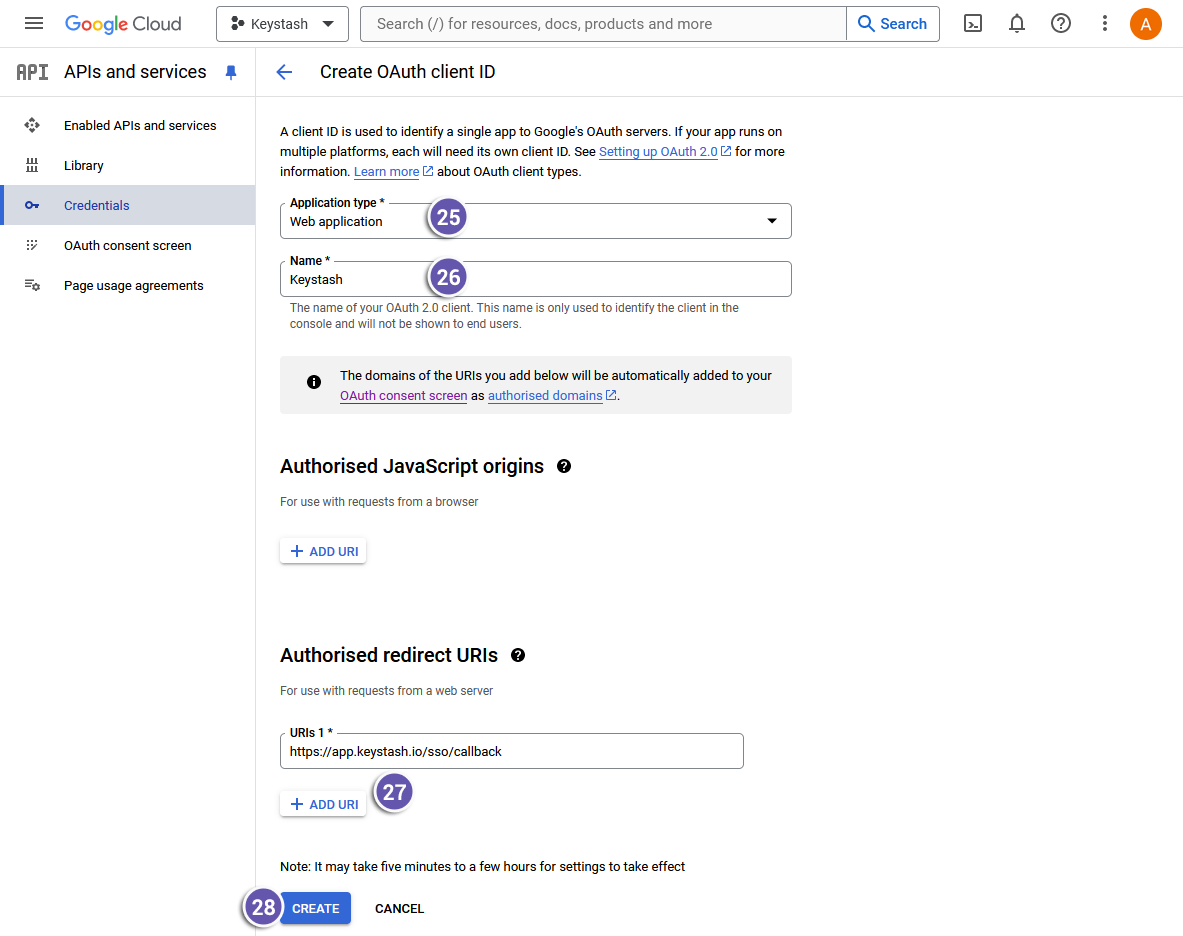Viewport: 1183px width, 936px height.
Task: Click the search resources input field
Action: tap(604, 24)
